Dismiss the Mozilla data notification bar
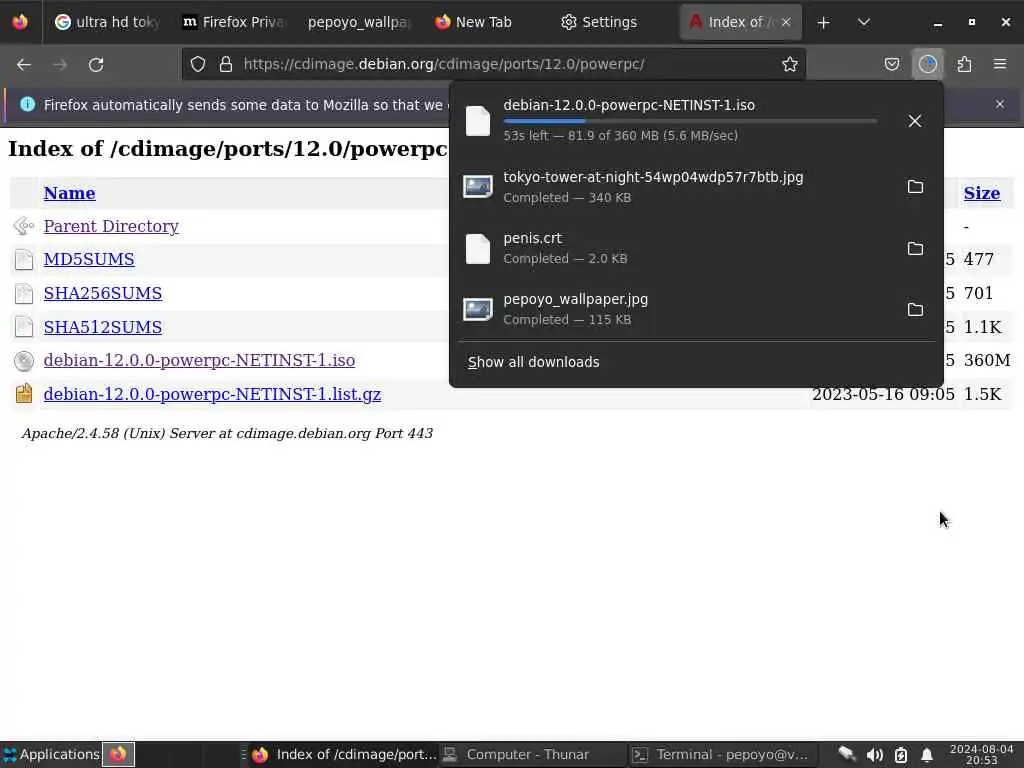The width and height of the screenshot is (1024, 768). coord(999,104)
